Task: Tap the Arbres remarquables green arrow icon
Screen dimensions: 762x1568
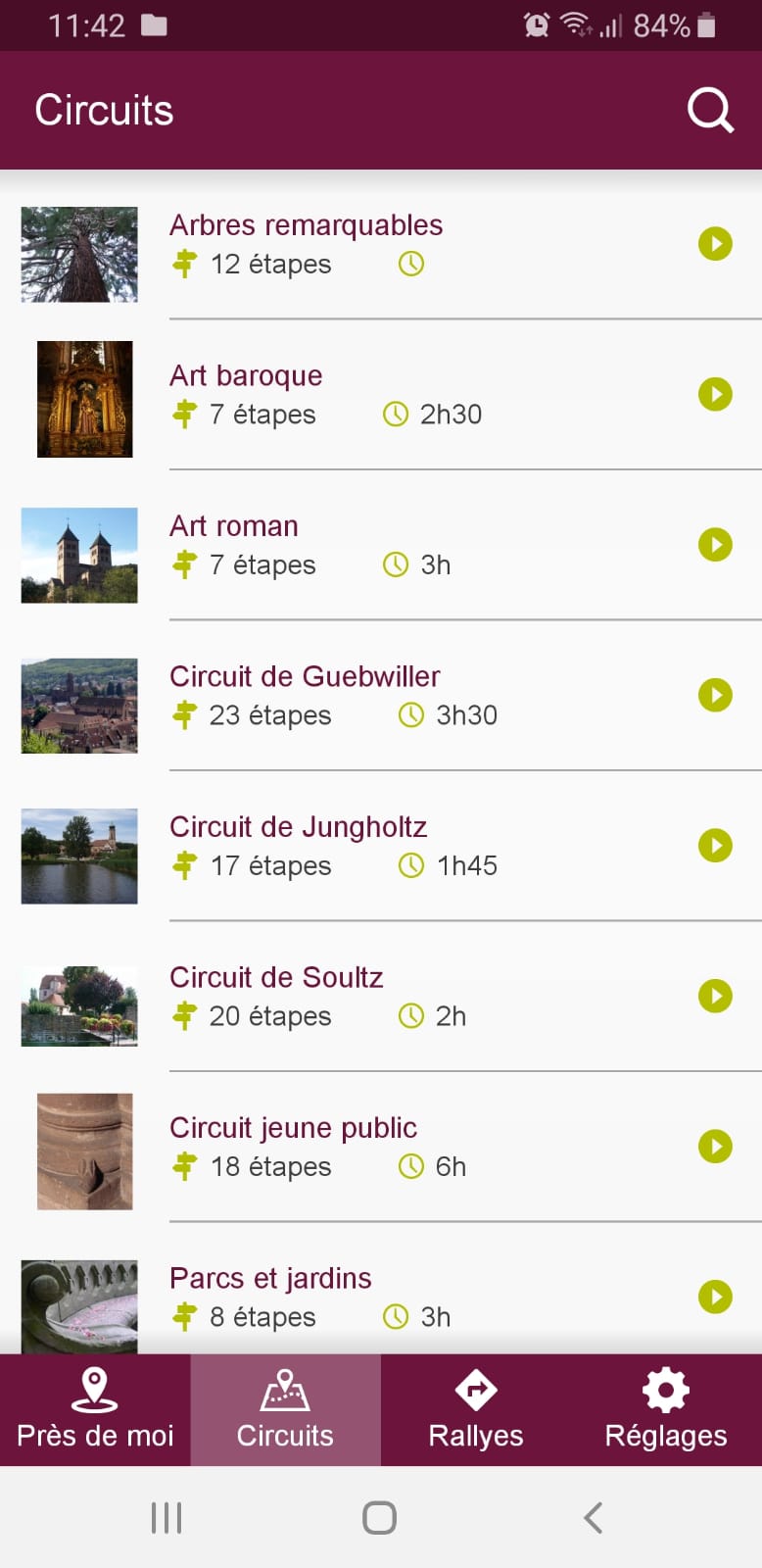Action: coord(715,243)
